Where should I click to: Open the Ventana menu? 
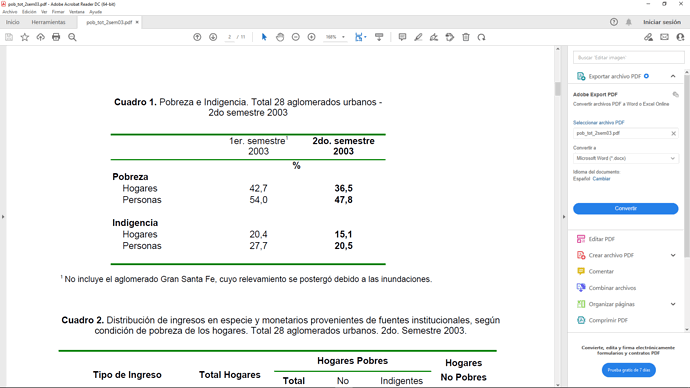pyautogui.click(x=77, y=12)
